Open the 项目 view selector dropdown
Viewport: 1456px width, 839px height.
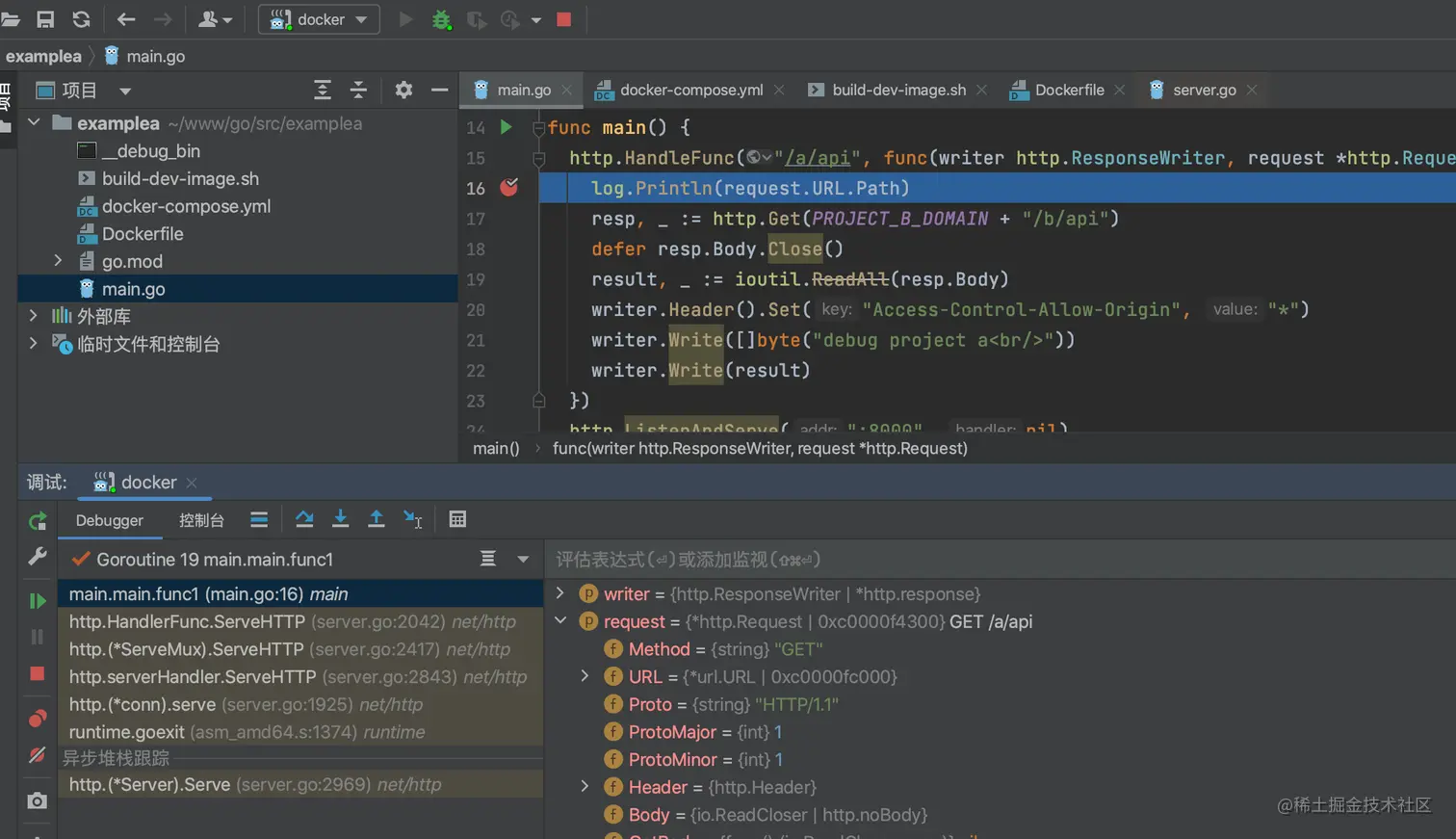click(x=124, y=91)
